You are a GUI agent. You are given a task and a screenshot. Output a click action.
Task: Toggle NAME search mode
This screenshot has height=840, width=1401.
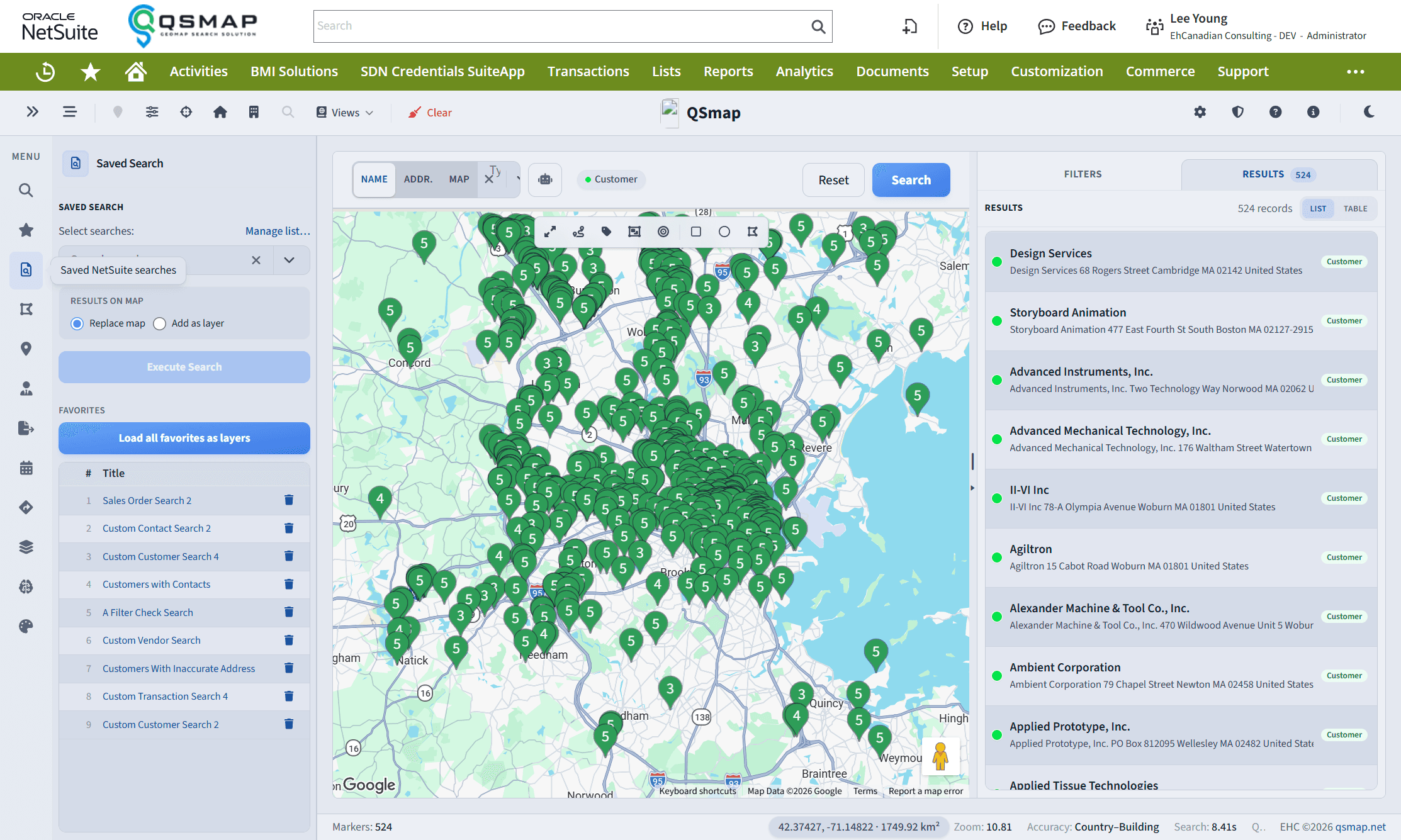point(374,179)
